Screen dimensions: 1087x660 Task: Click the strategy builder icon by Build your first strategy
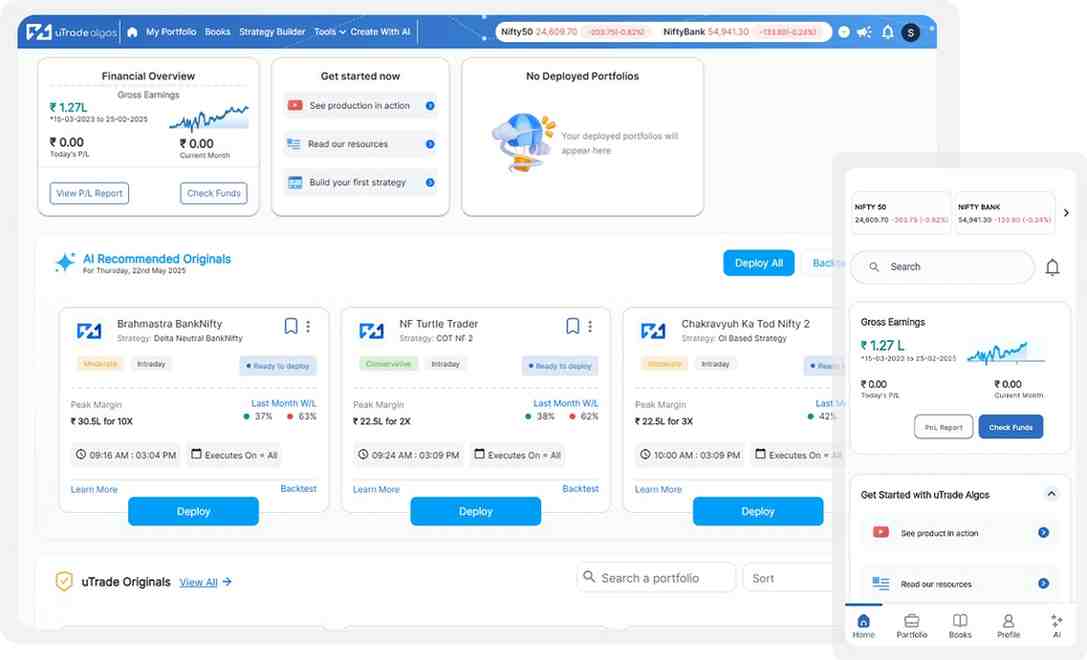pos(295,182)
